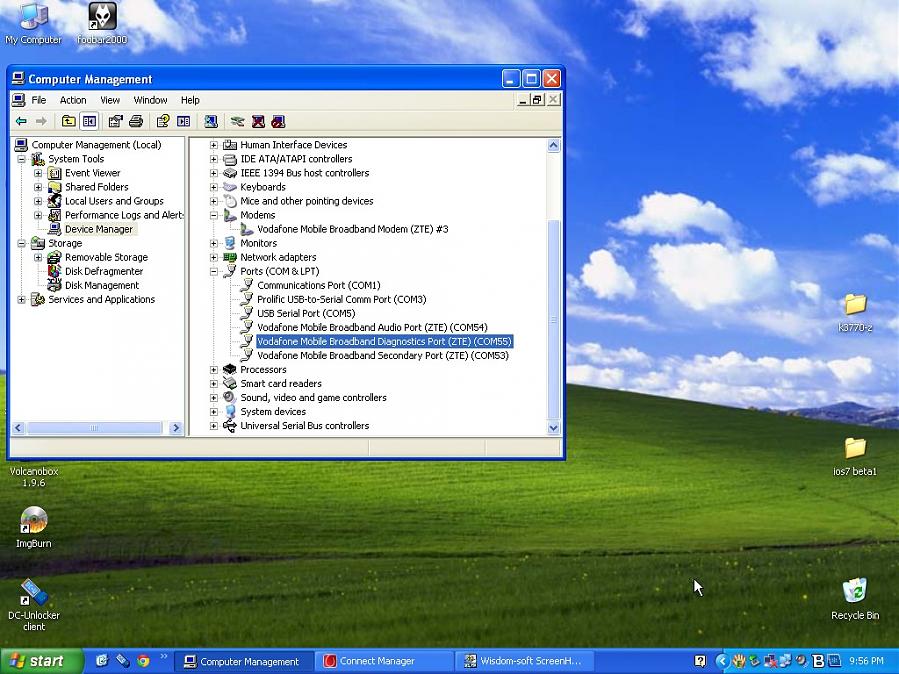Viewport: 899px width, 674px height.
Task: Click the Uninstall device toolbar icon
Action: (258, 121)
